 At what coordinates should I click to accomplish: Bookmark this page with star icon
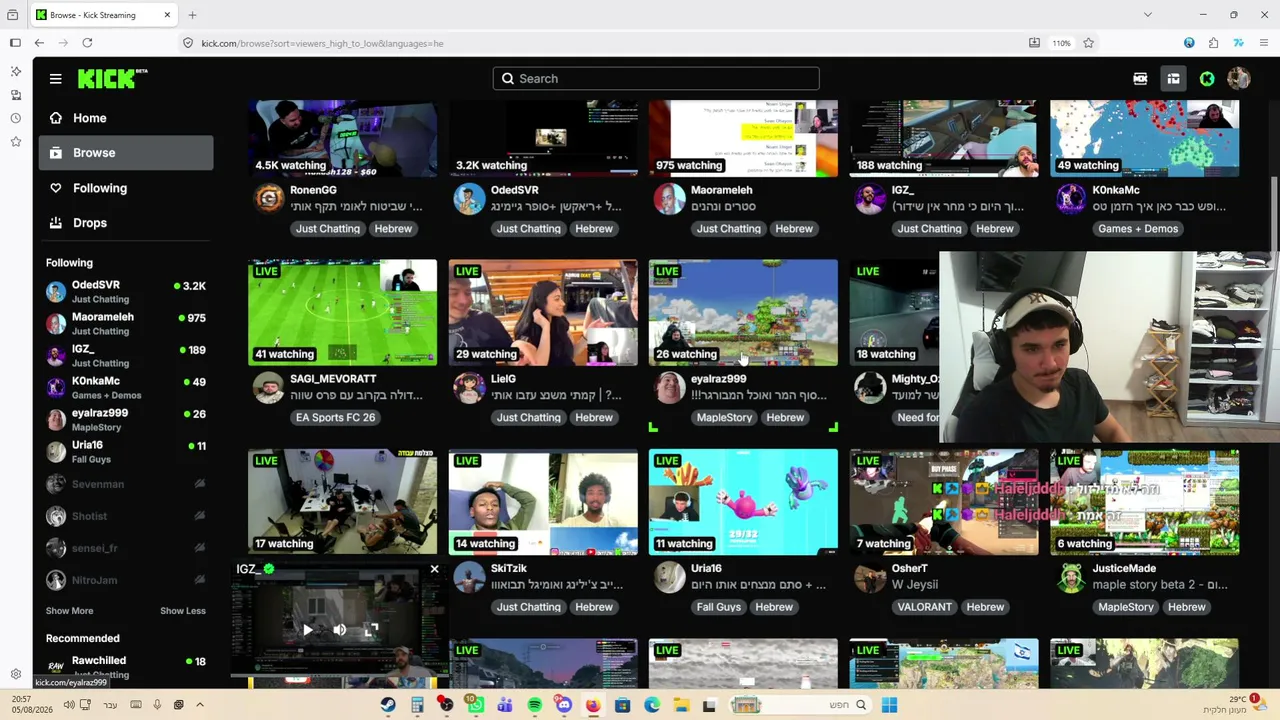click(1088, 43)
